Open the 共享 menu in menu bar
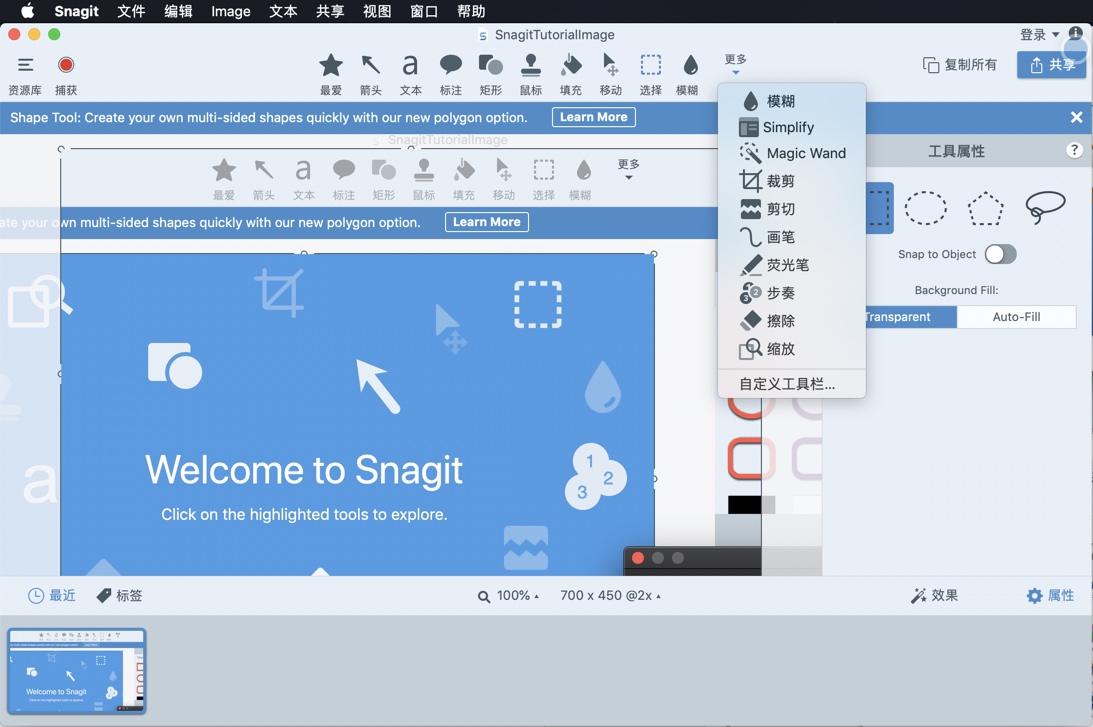 (x=330, y=11)
